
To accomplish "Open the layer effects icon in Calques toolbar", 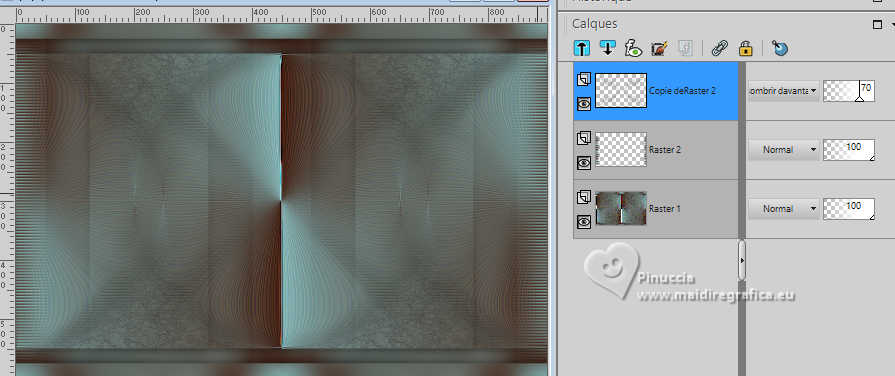I will tap(633, 48).
